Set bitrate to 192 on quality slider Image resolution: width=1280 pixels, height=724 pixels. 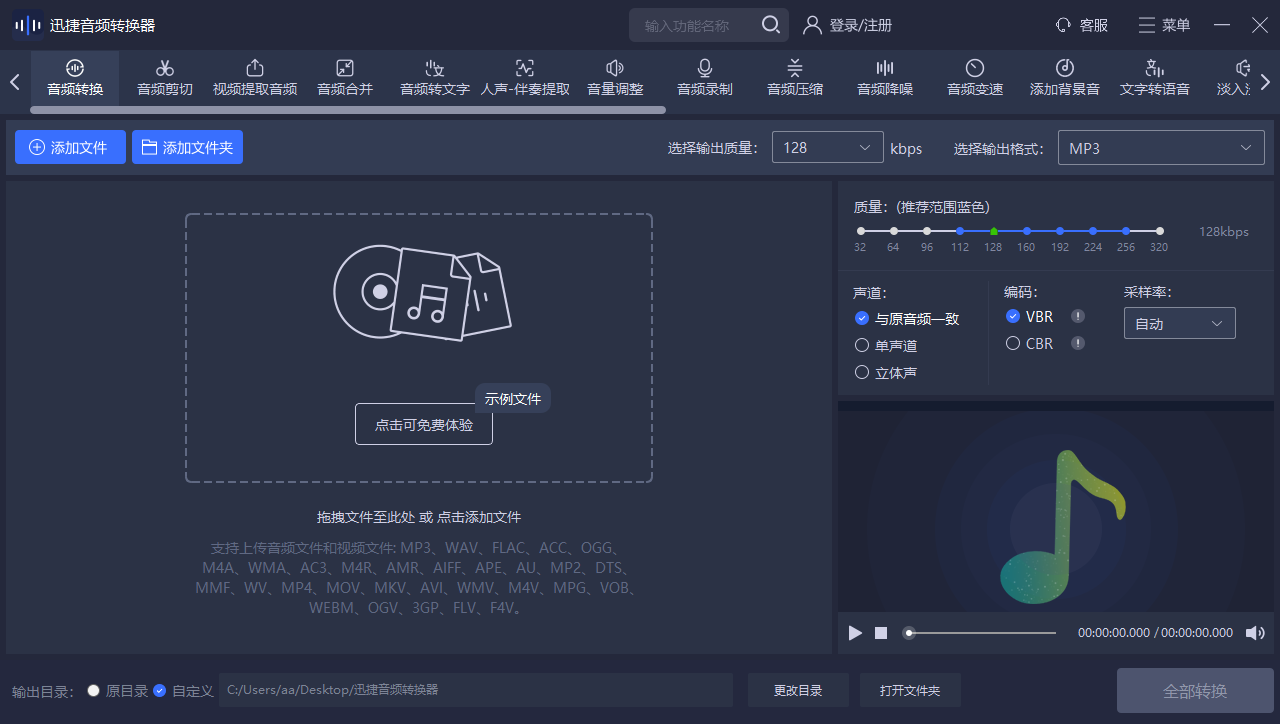(x=1059, y=229)
